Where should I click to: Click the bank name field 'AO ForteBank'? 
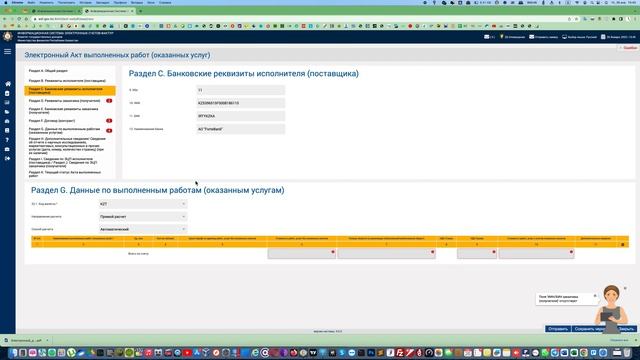[x=240, y=129]
